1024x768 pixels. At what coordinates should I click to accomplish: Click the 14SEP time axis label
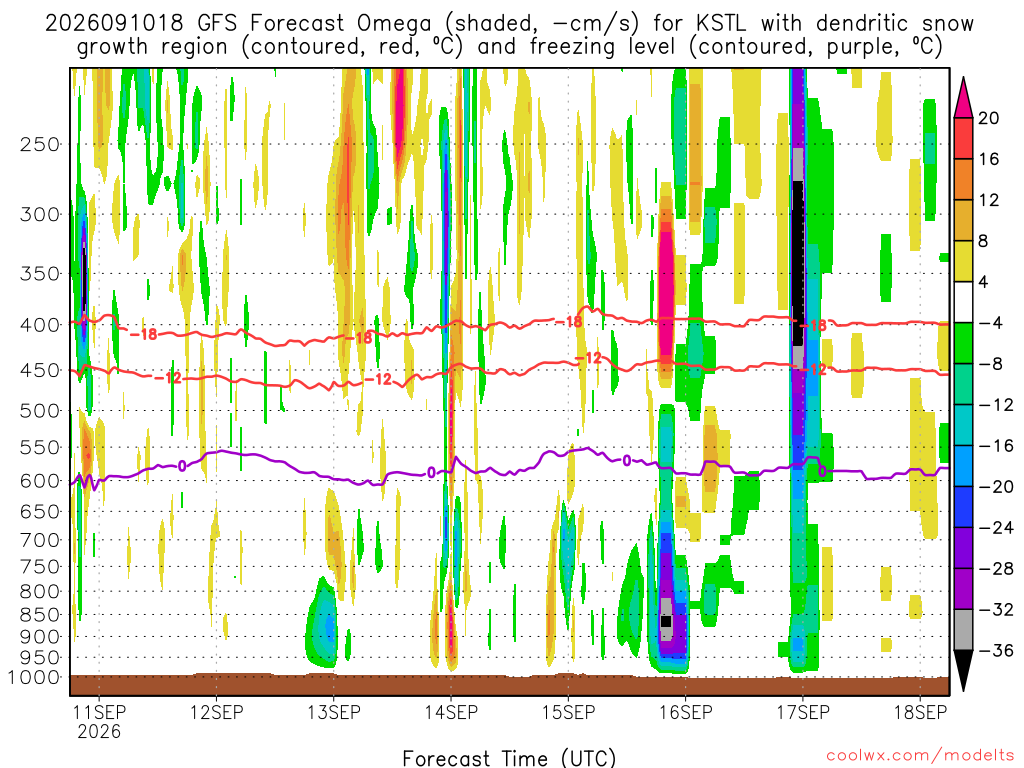point(451,712)
